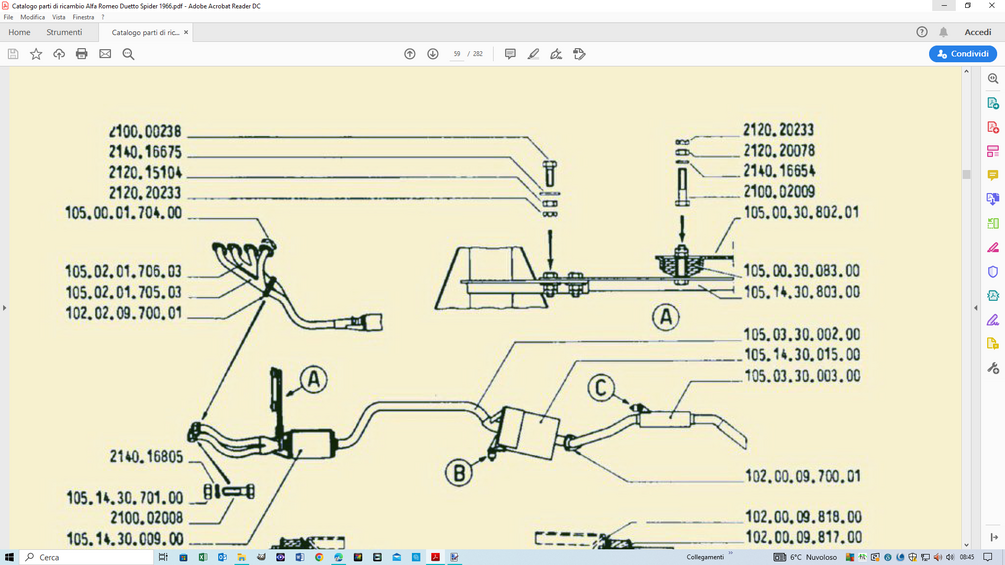Image resolution: width=1005 pixels, height=565 pixels.
Task: Open the Sign document tool
Action: pyautogui.click(x=556, y=54)
